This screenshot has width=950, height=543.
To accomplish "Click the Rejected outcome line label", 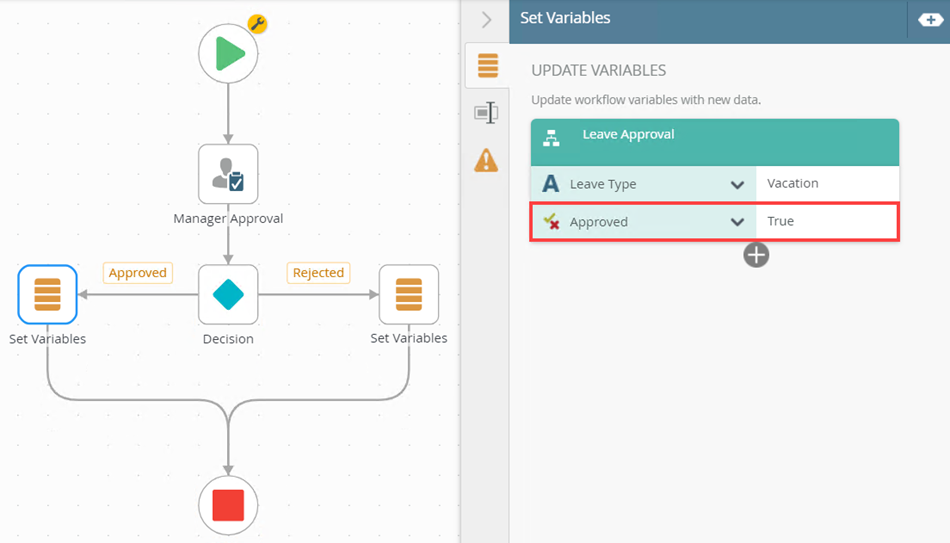I will (318, 273).
